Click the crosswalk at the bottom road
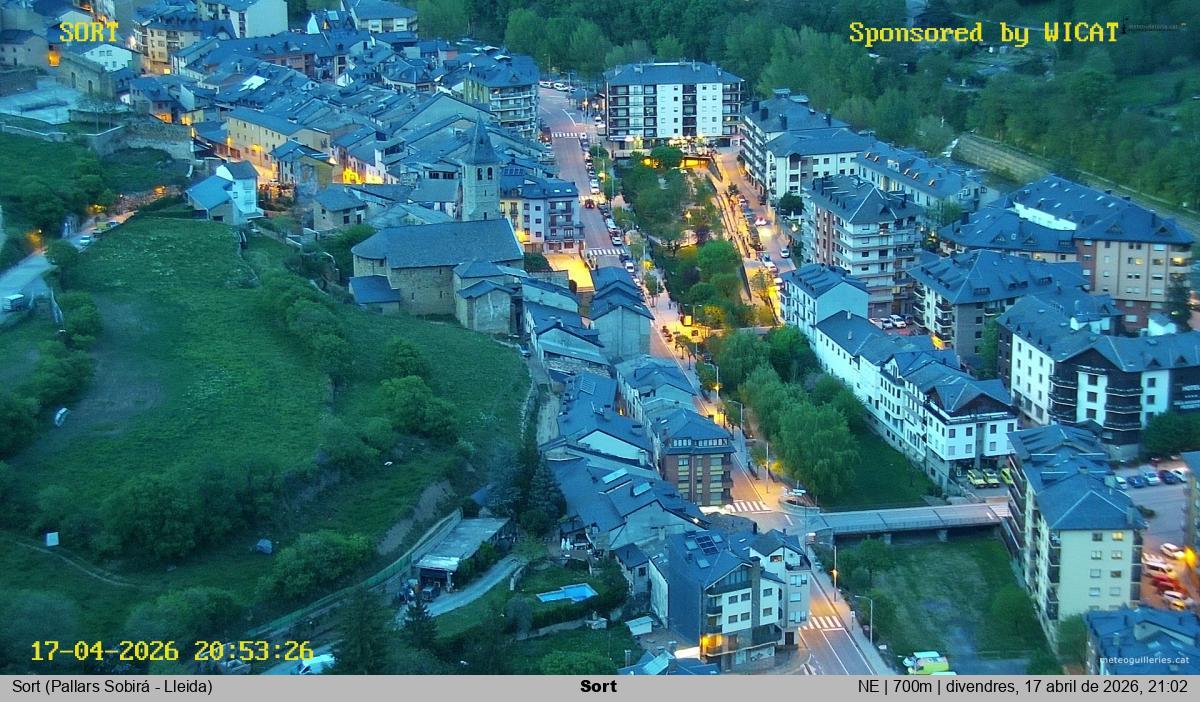Viewport: 1200px width, 702px height. tap(823, 623)
